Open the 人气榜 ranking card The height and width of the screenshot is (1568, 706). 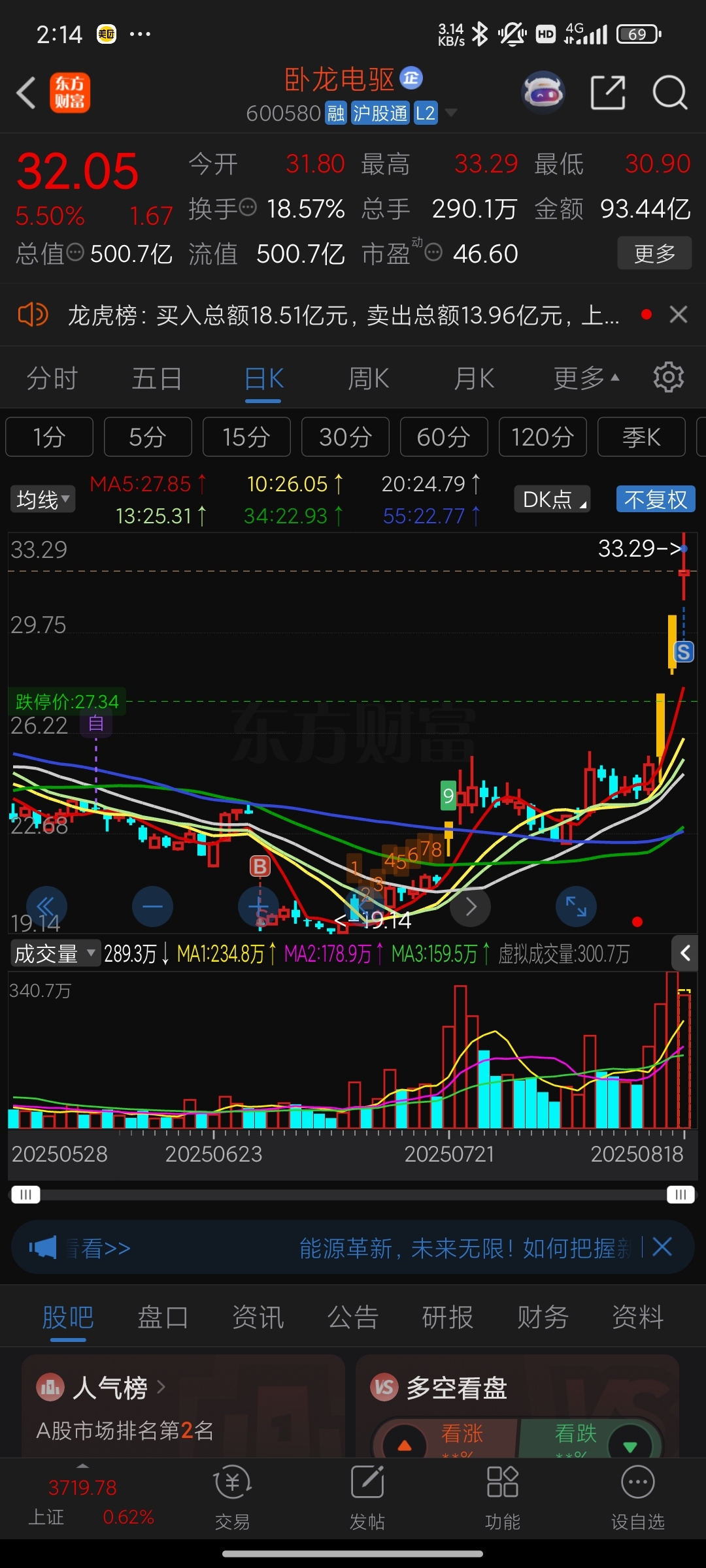point(183,1406)
